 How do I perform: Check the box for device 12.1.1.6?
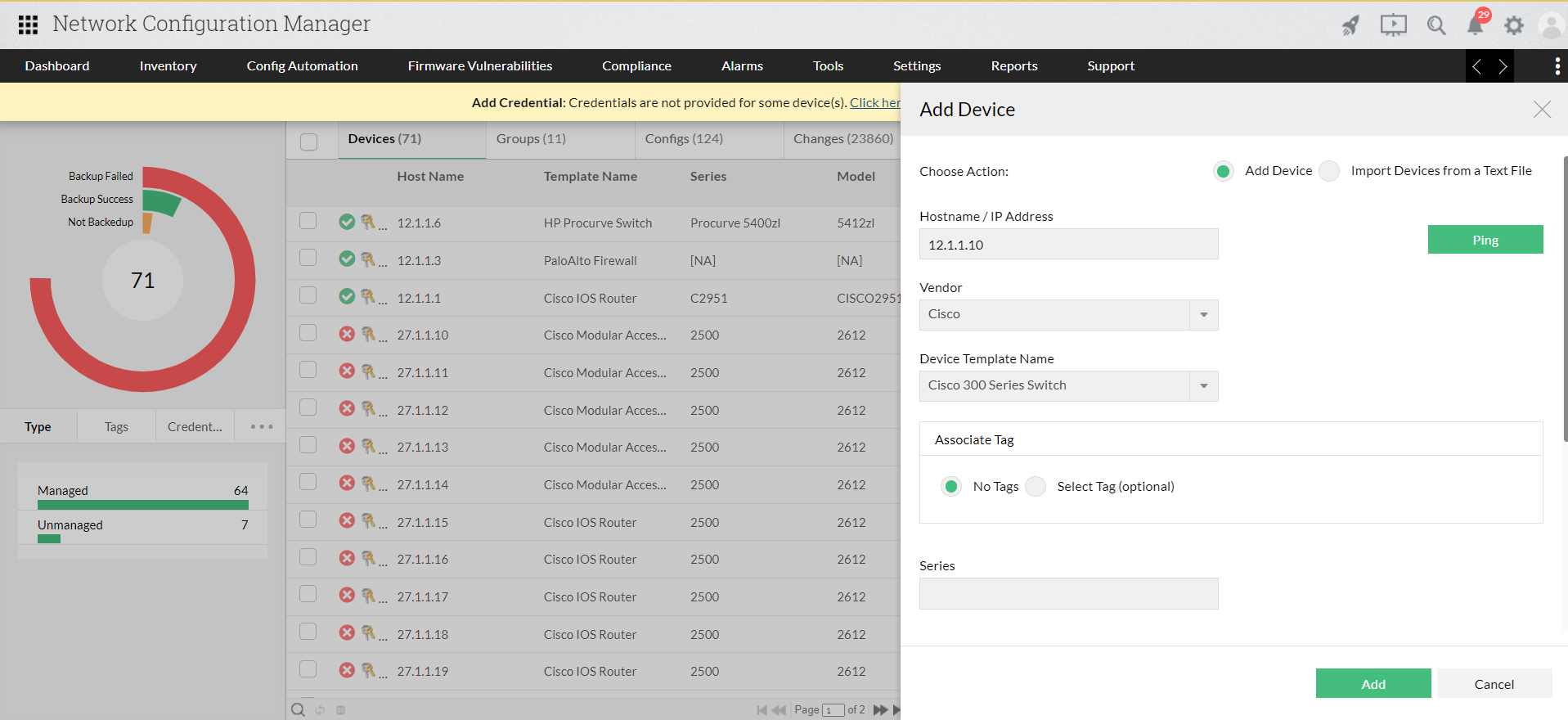tap(308, 221)
